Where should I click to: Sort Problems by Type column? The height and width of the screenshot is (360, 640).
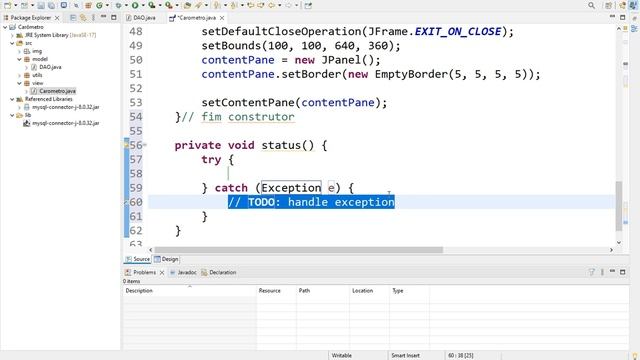pos(409,291)
